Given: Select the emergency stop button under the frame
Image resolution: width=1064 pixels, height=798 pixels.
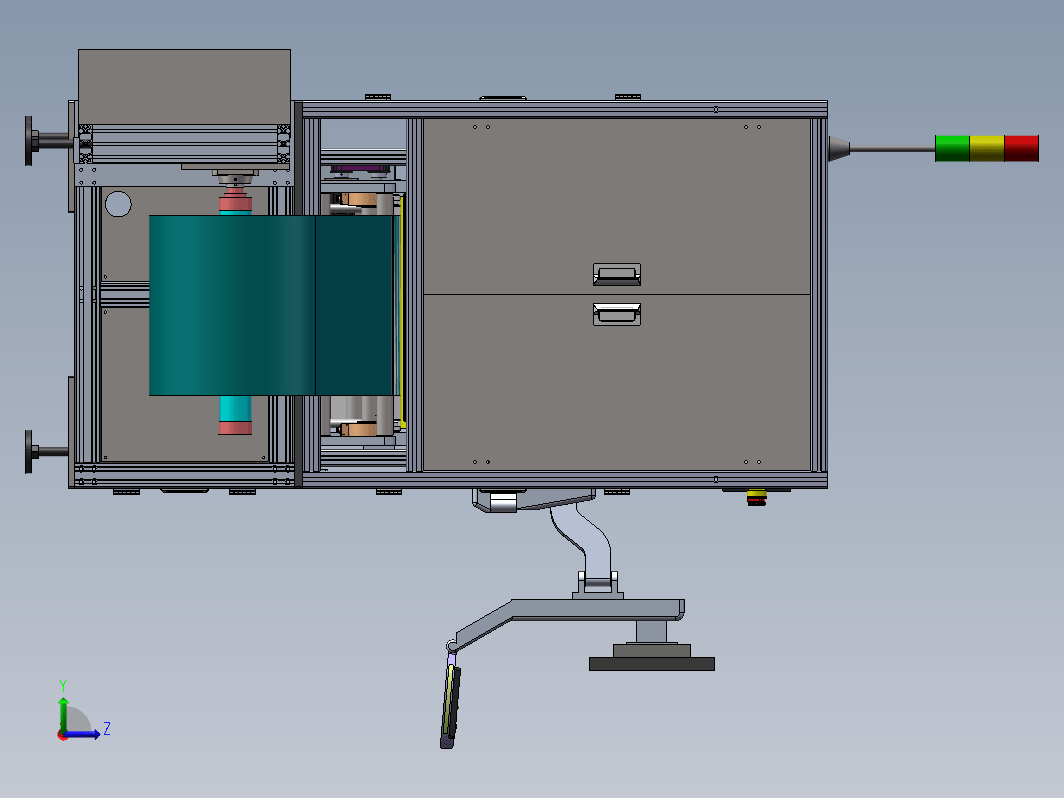Looking at the screenshot, I should (757, 497).
